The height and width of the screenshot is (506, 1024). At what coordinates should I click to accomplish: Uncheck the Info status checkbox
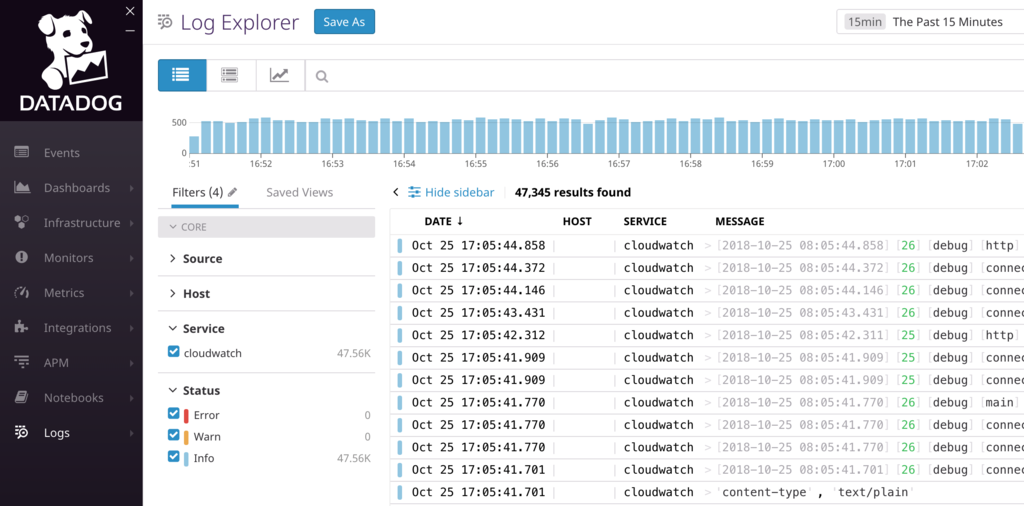coord(173,456)
